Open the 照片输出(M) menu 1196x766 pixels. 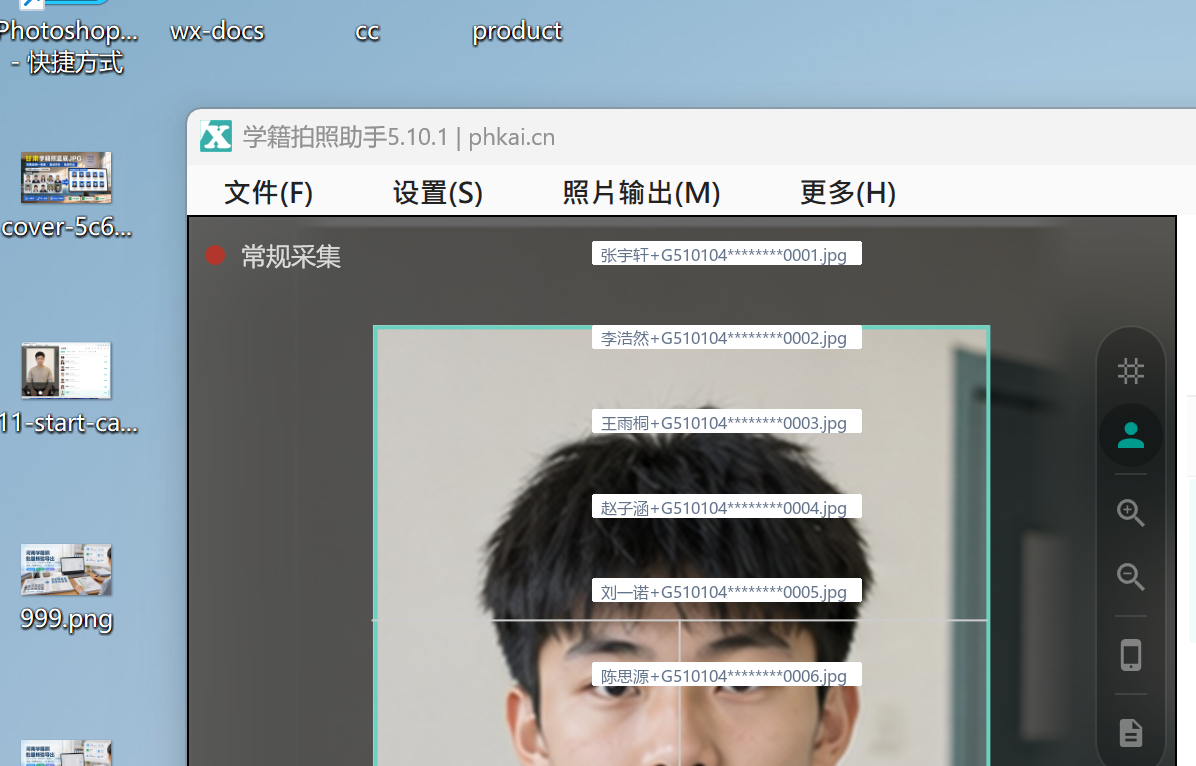tap(641, 192)
